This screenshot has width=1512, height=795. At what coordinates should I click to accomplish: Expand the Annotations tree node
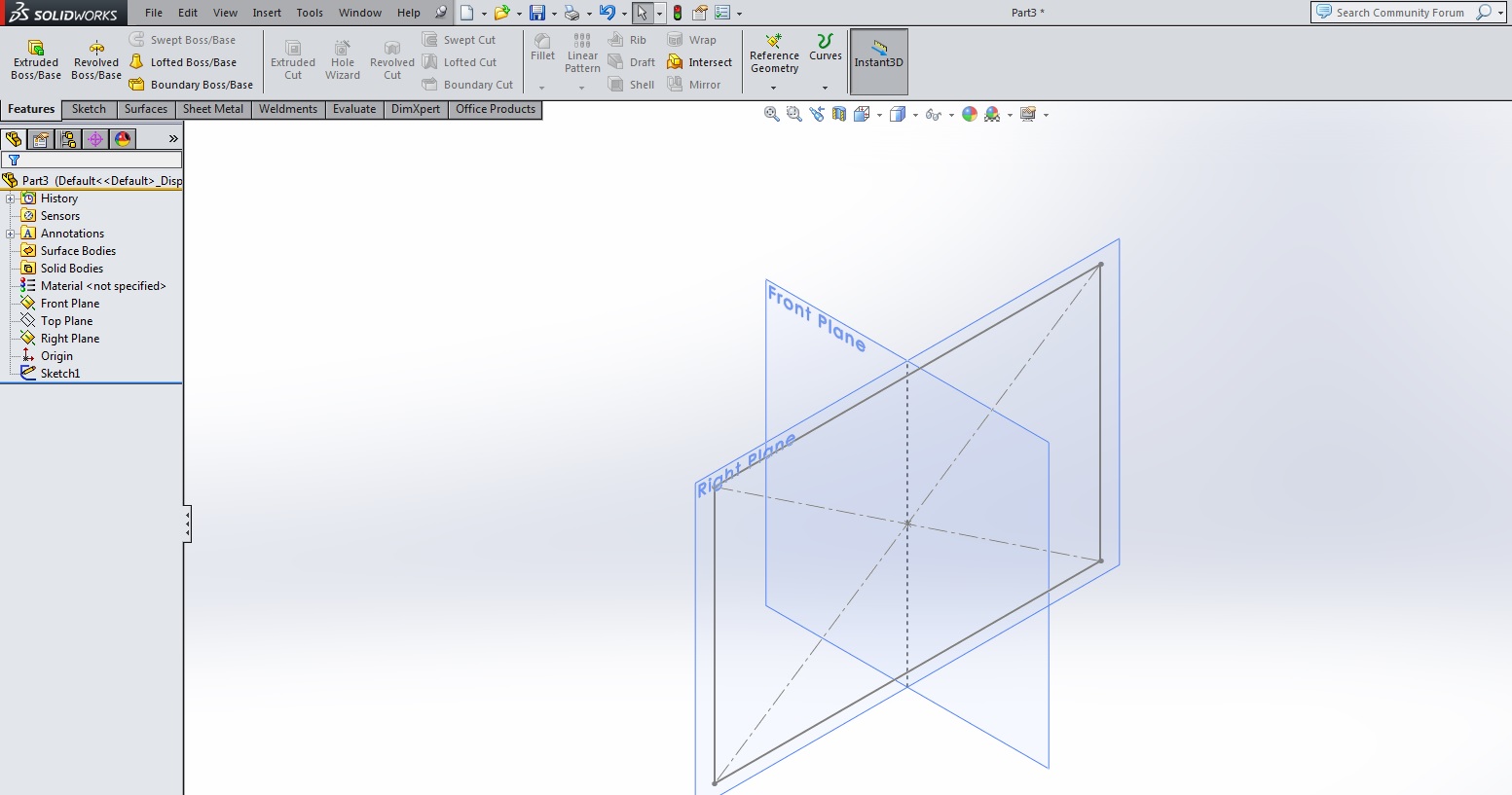11,234
